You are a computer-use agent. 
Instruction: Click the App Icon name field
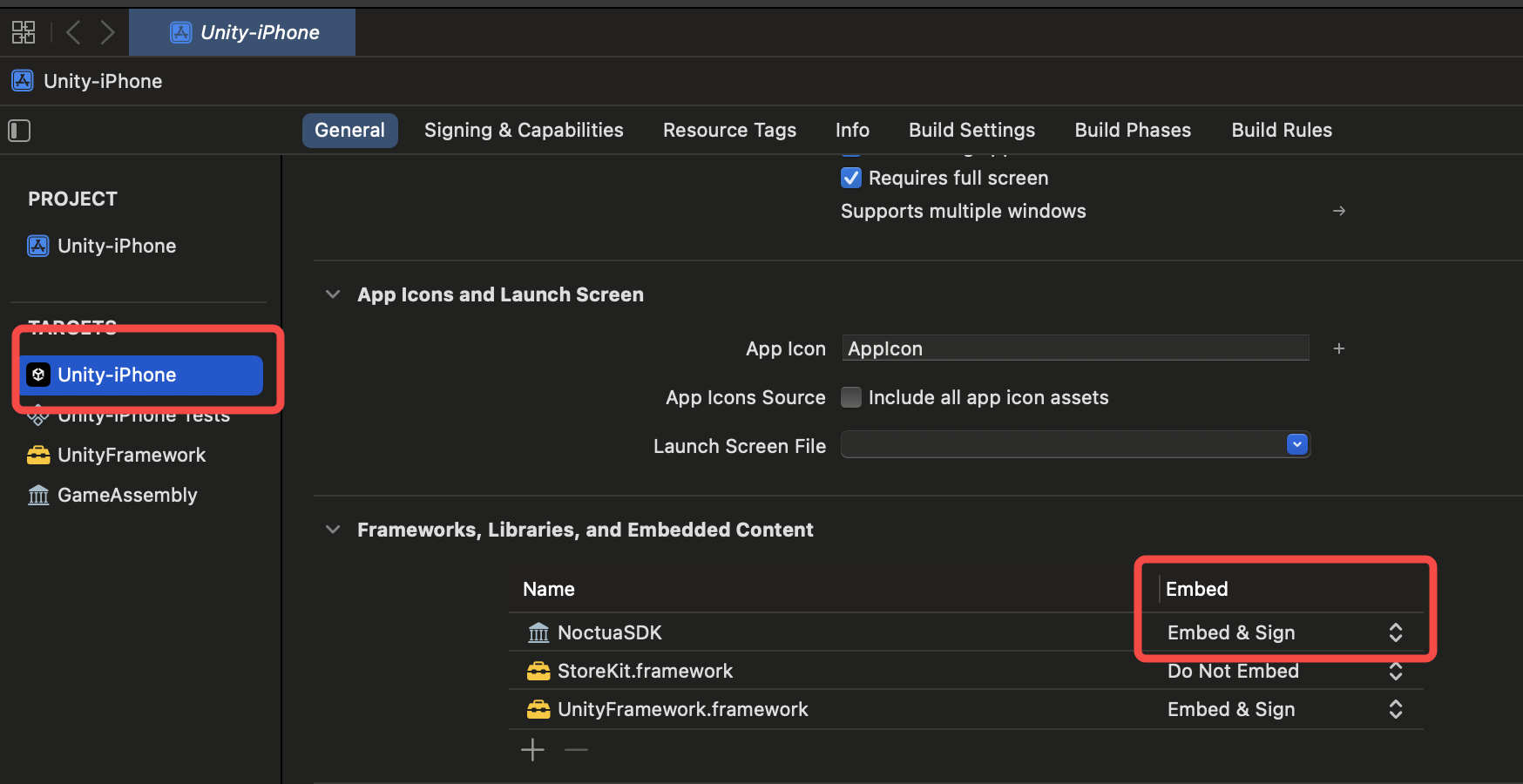(1075, 348)
